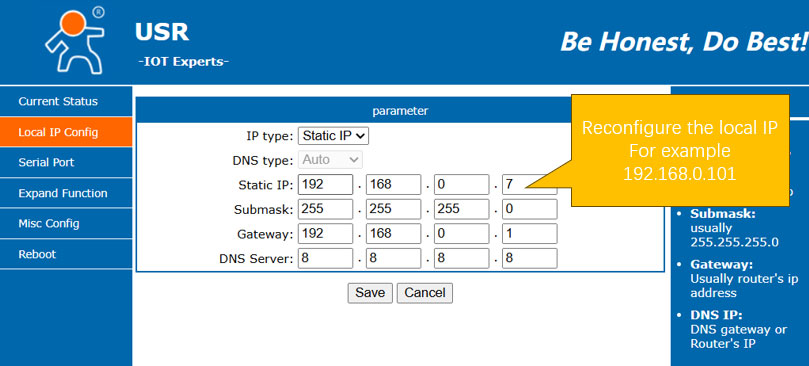Click the last DNS Server octet field

tap(530, 259)
